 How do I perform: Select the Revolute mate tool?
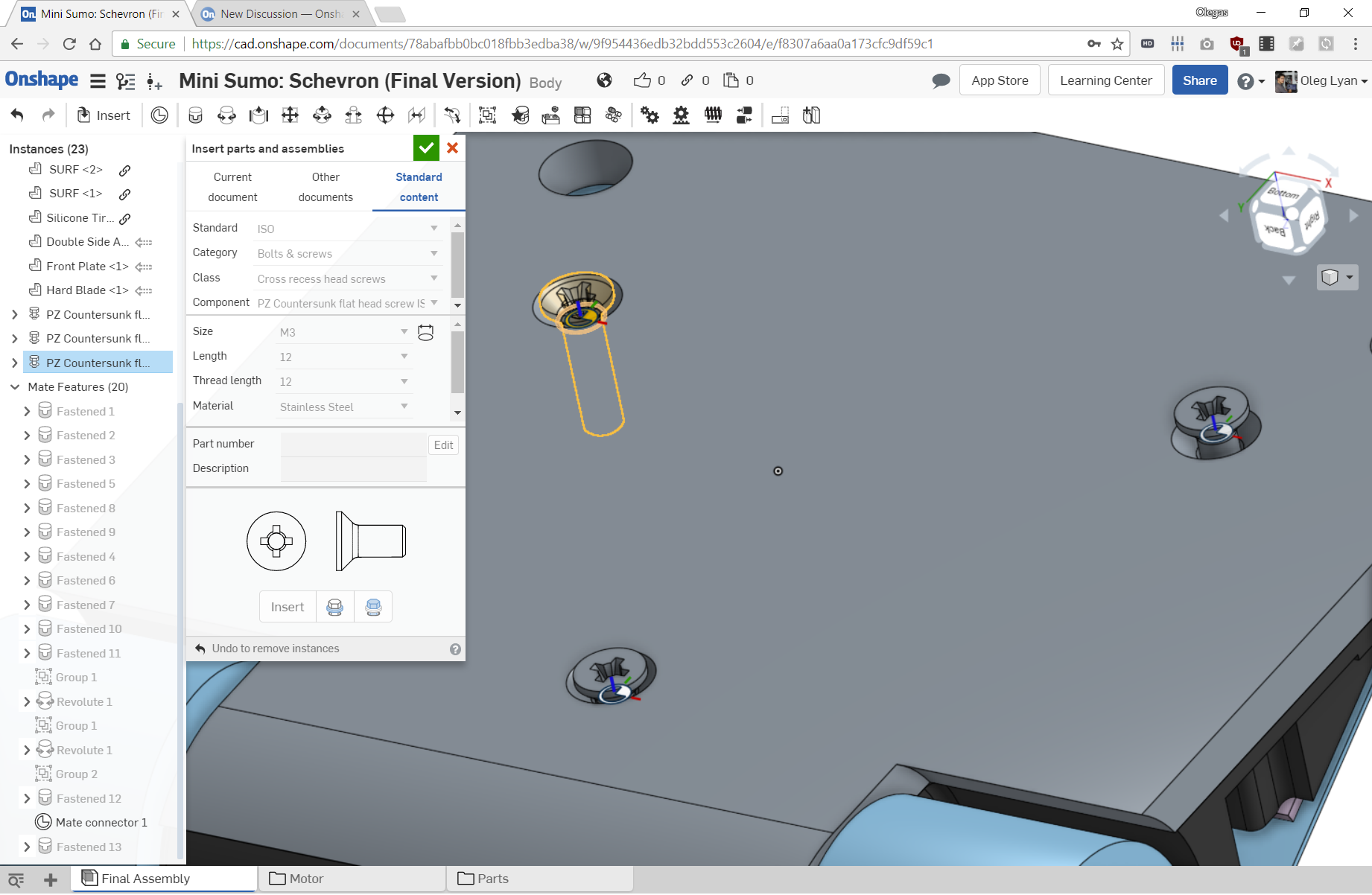coord(226,115)
